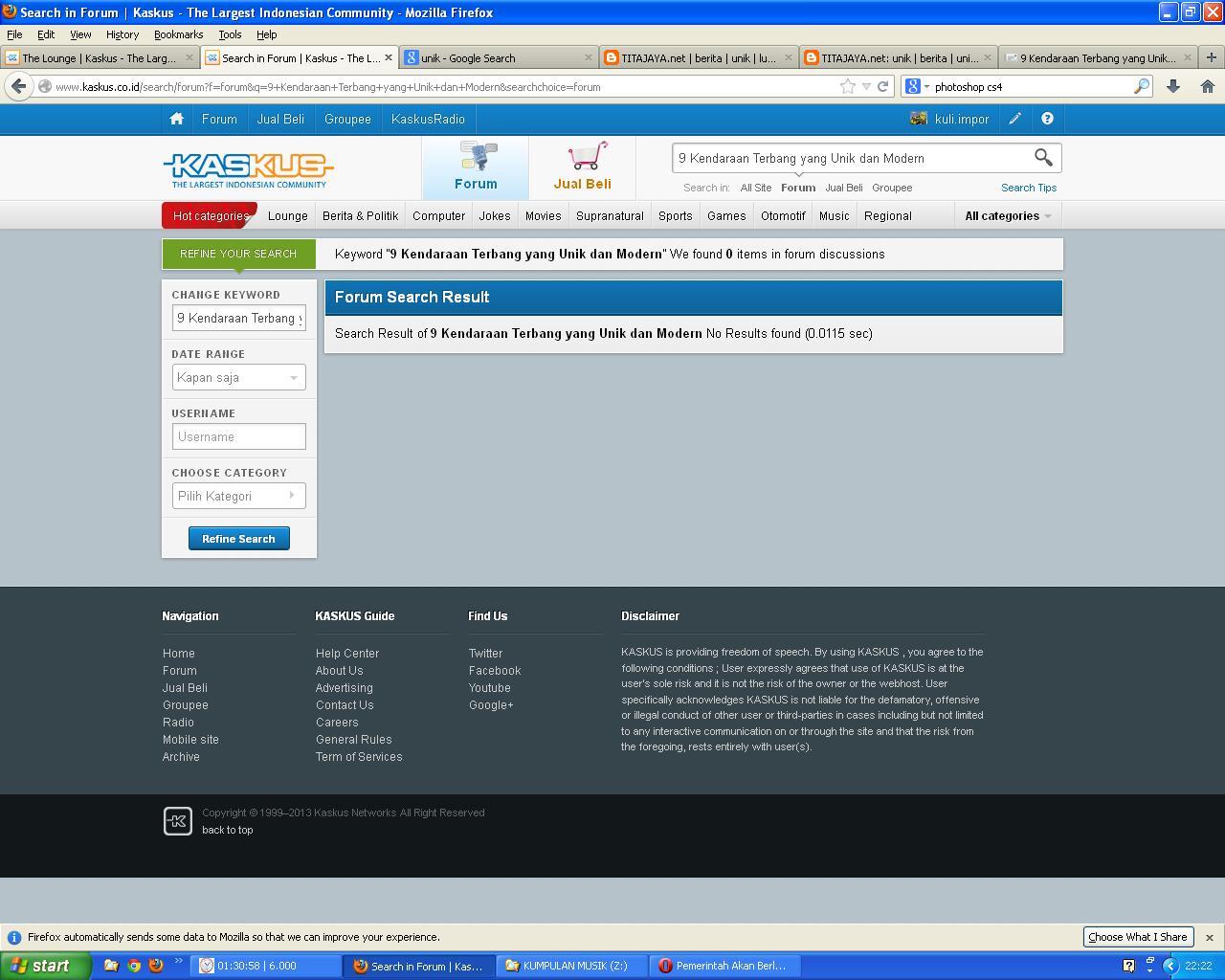Switch to KUMPULAN MUSIK (Z:) taskbar window
This screenshot has height=980, width=1225.
pos(572,966)
